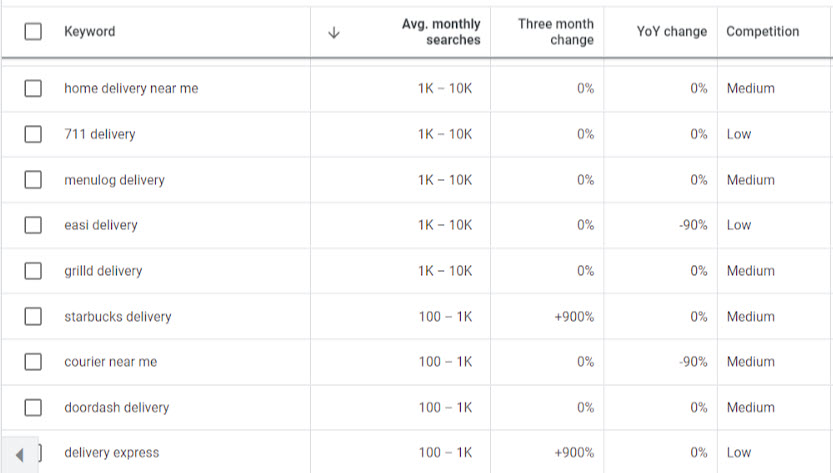Click the left scroll arrow icon
The width and height of the screenshot is (833, 473).
coord(20,455)
